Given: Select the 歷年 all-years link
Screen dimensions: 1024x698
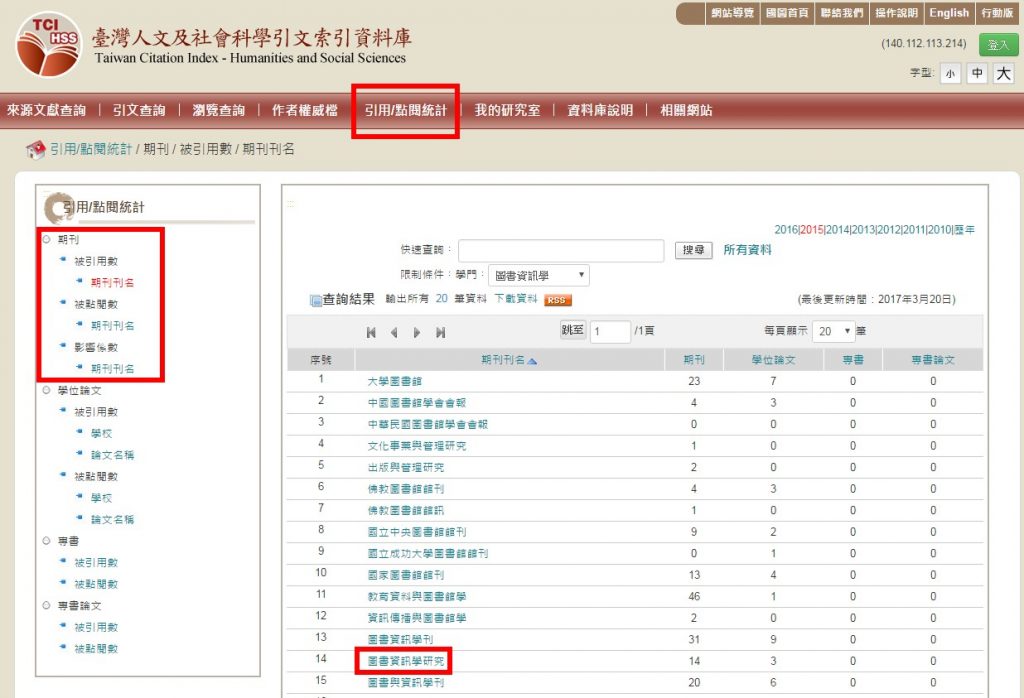Looking at the screenshot, I should (x=964, y=230).
